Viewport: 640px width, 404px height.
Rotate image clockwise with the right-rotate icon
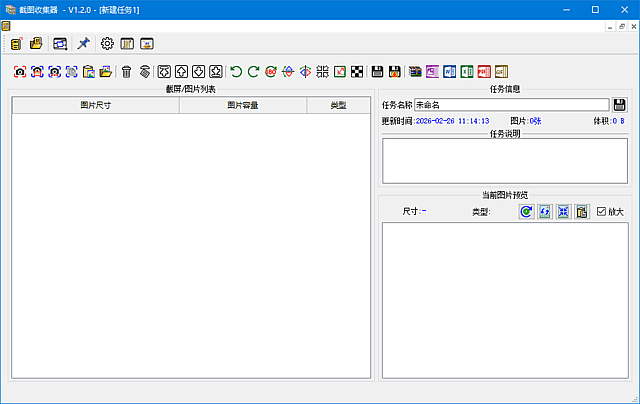tap(253, 71)
